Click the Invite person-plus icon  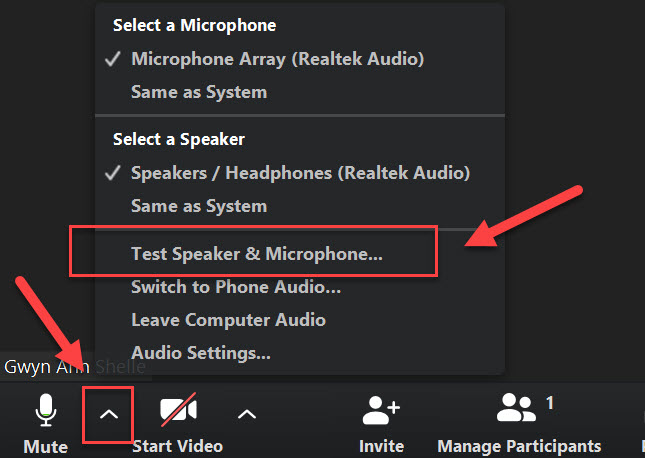(x=381, y=410)
